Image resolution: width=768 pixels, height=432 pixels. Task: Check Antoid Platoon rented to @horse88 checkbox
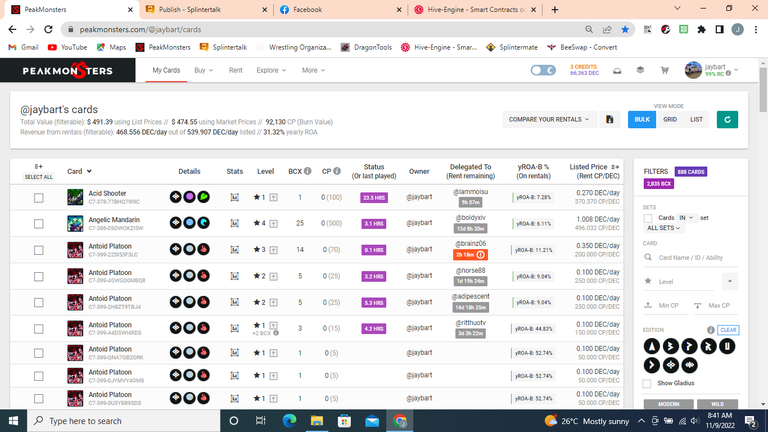tap(39, 277)
